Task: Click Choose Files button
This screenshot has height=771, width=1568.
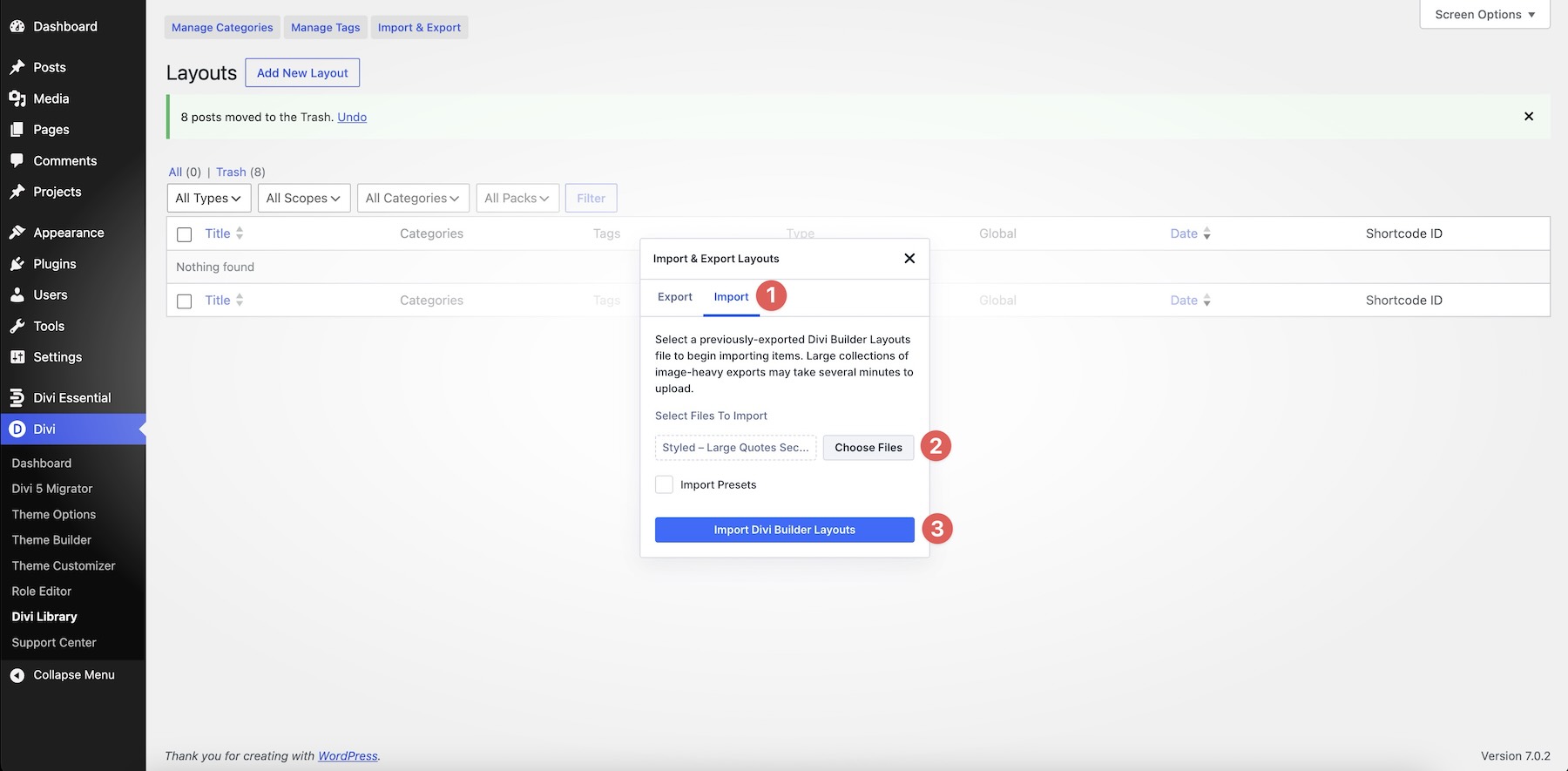Action: click(x=868, y=448)
